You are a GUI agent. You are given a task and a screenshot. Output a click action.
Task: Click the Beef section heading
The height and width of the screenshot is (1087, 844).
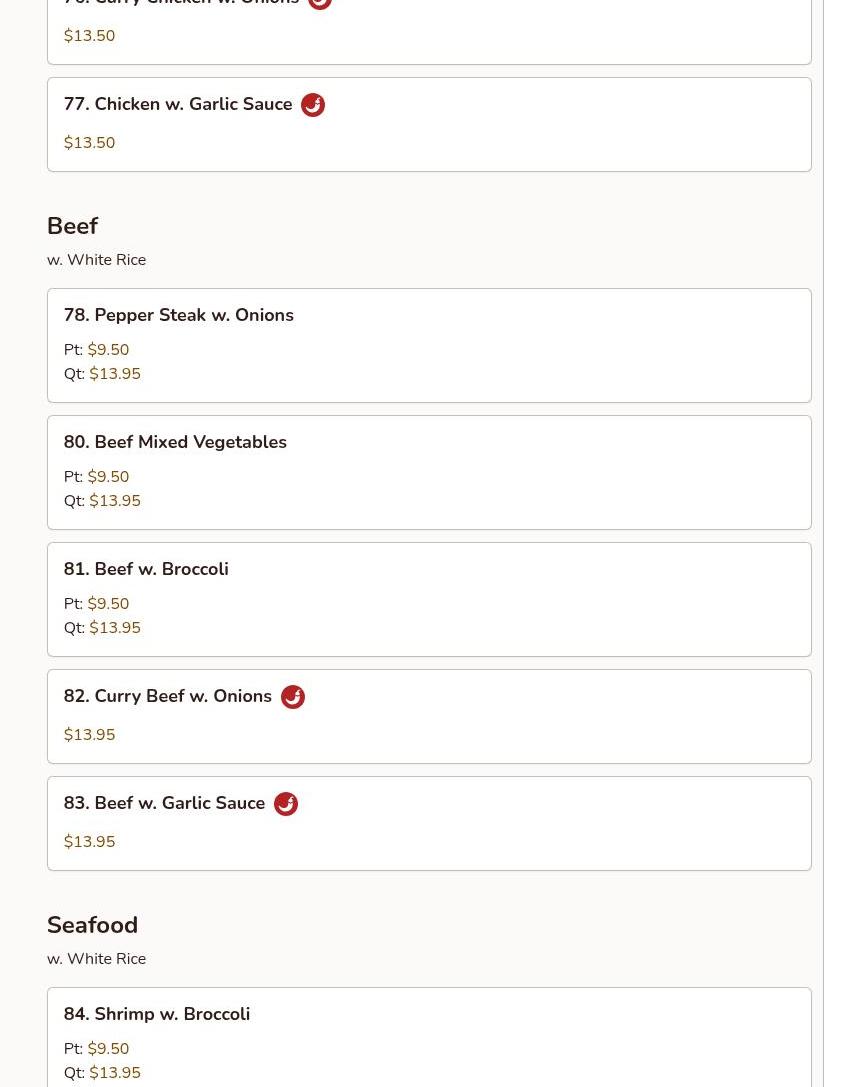[73, 226]
